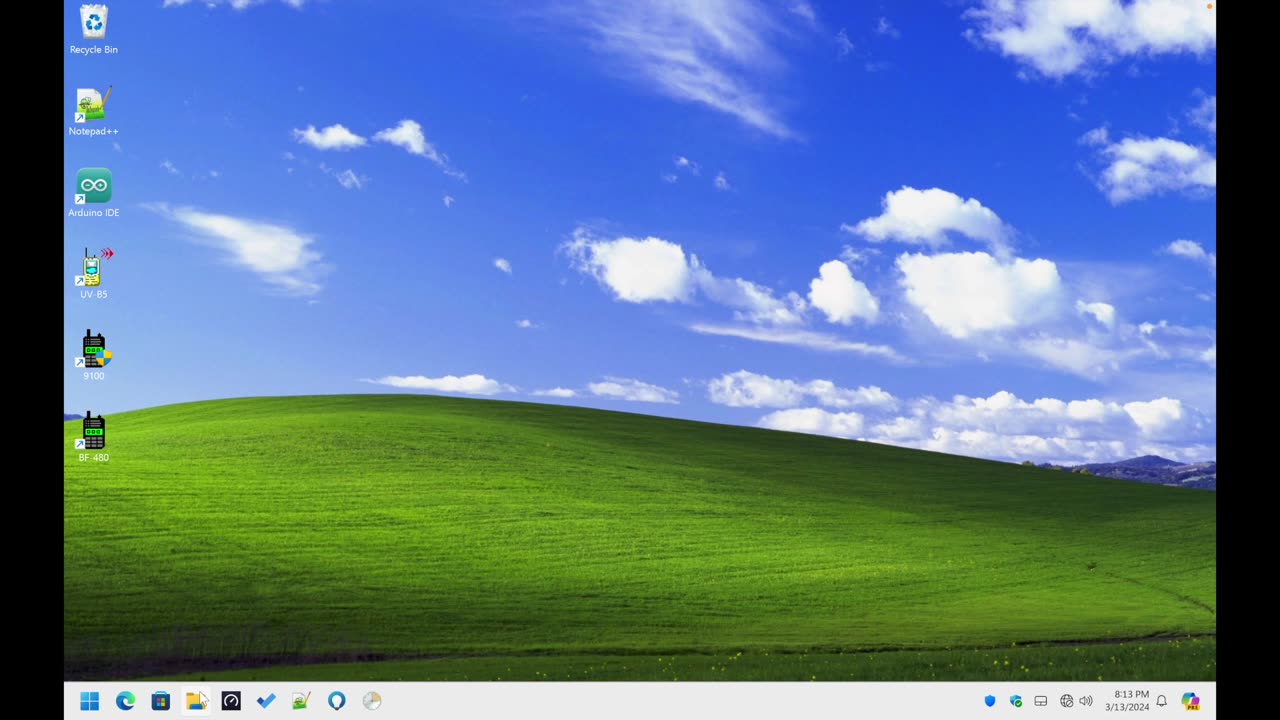
Task: Open the disc-shaped app icon in taskbar
Action: (372, 701)
